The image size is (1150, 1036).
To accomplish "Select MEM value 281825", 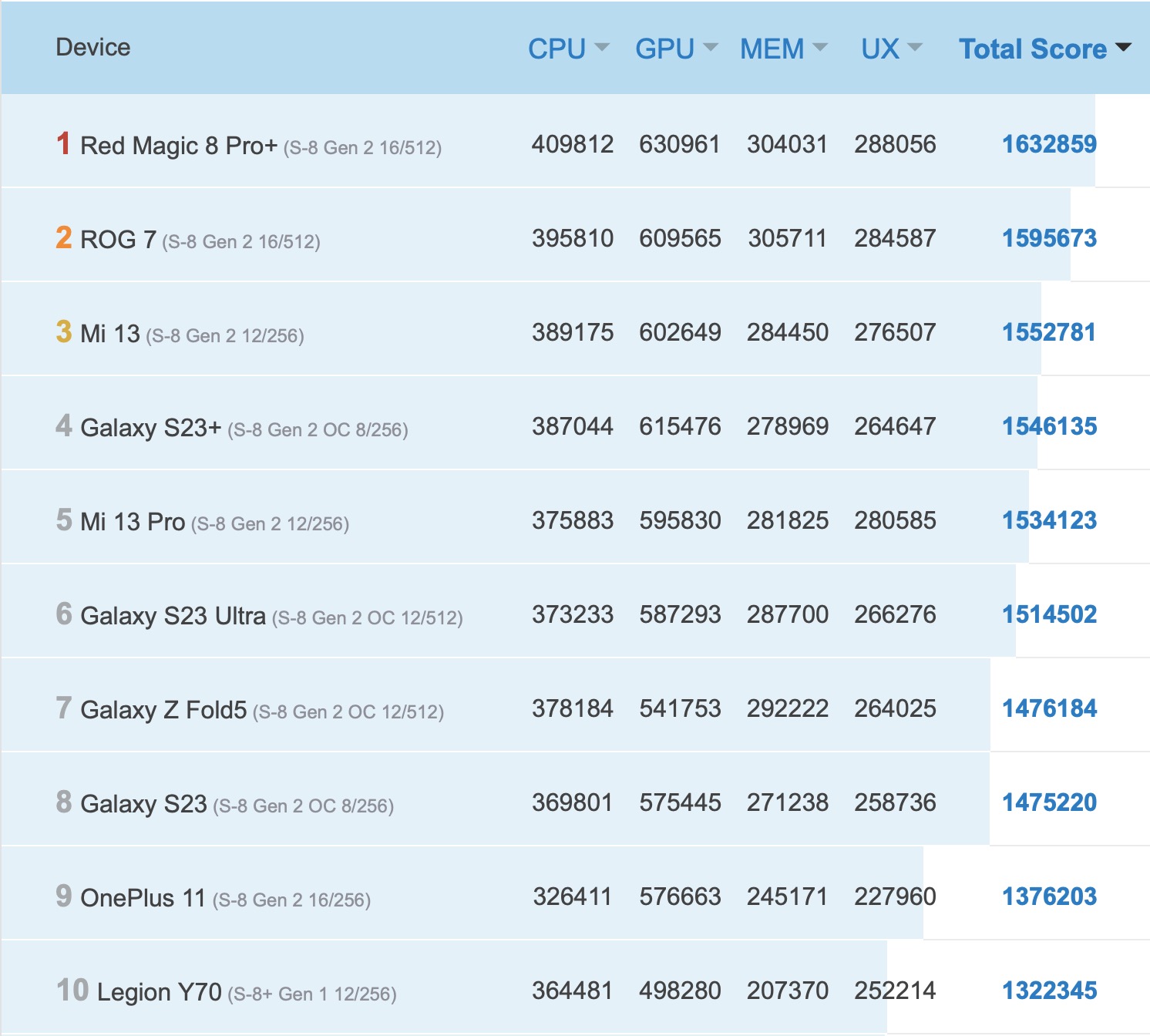I will pos(787,520).
